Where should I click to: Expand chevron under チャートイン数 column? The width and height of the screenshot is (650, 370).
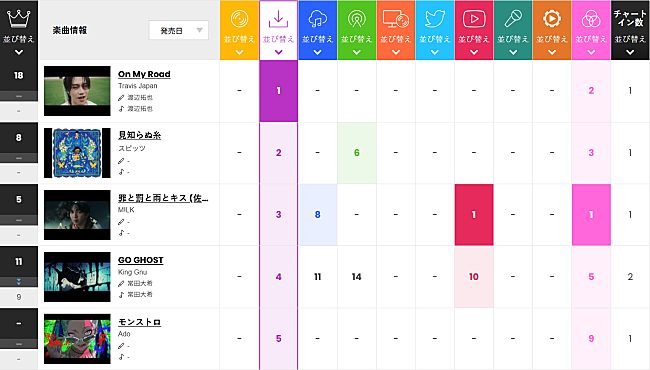pos(630,52)
